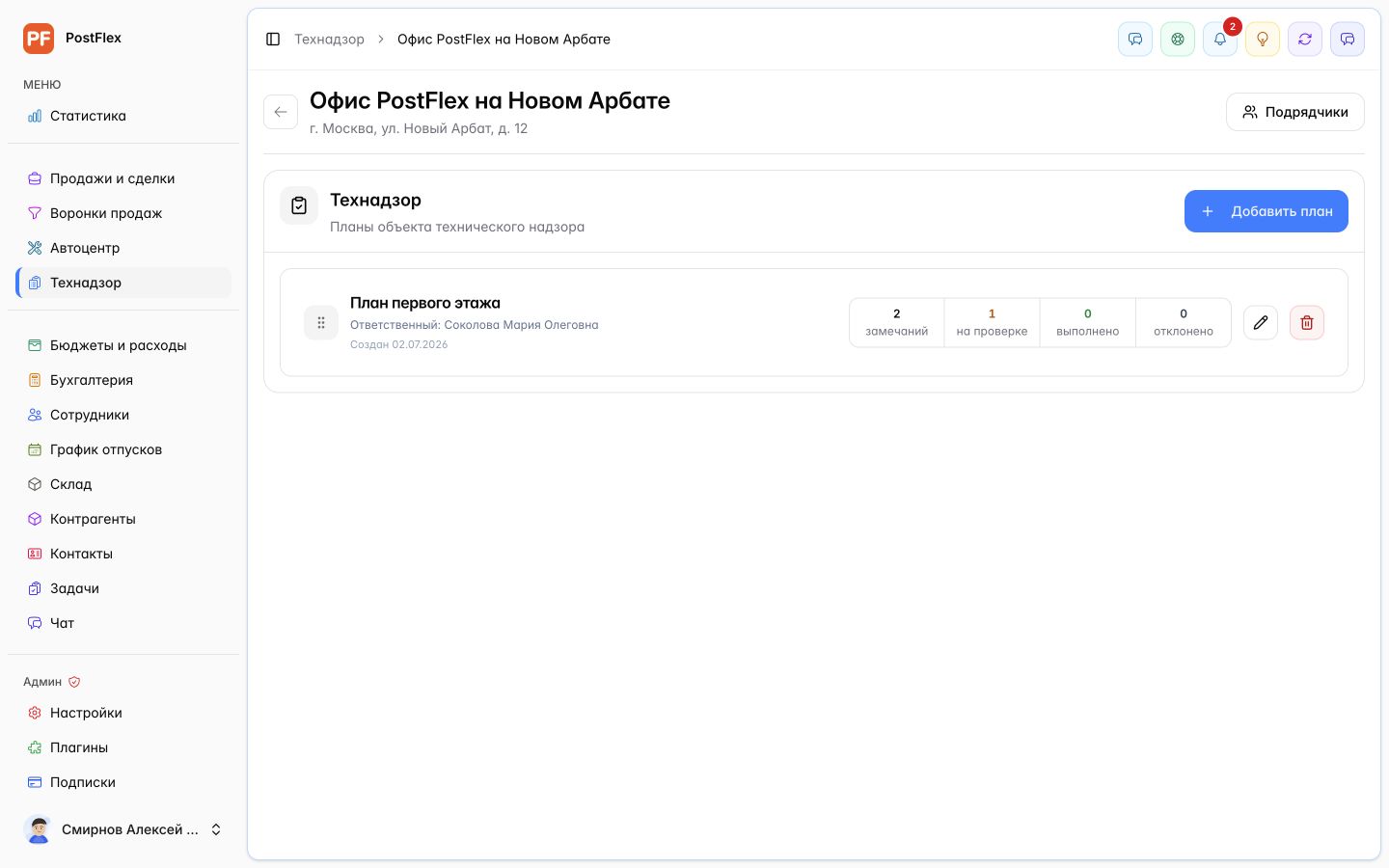This screenshot has width=1389, height=868.
Task: Click the PostFlex logo
Action: tap(39, 39)
